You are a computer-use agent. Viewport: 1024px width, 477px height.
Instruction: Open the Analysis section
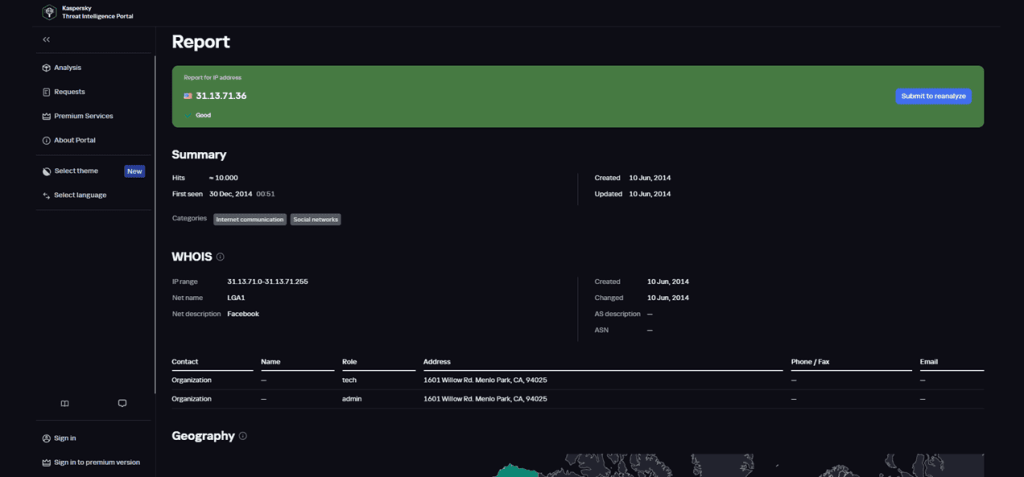(x=67, y=68)
